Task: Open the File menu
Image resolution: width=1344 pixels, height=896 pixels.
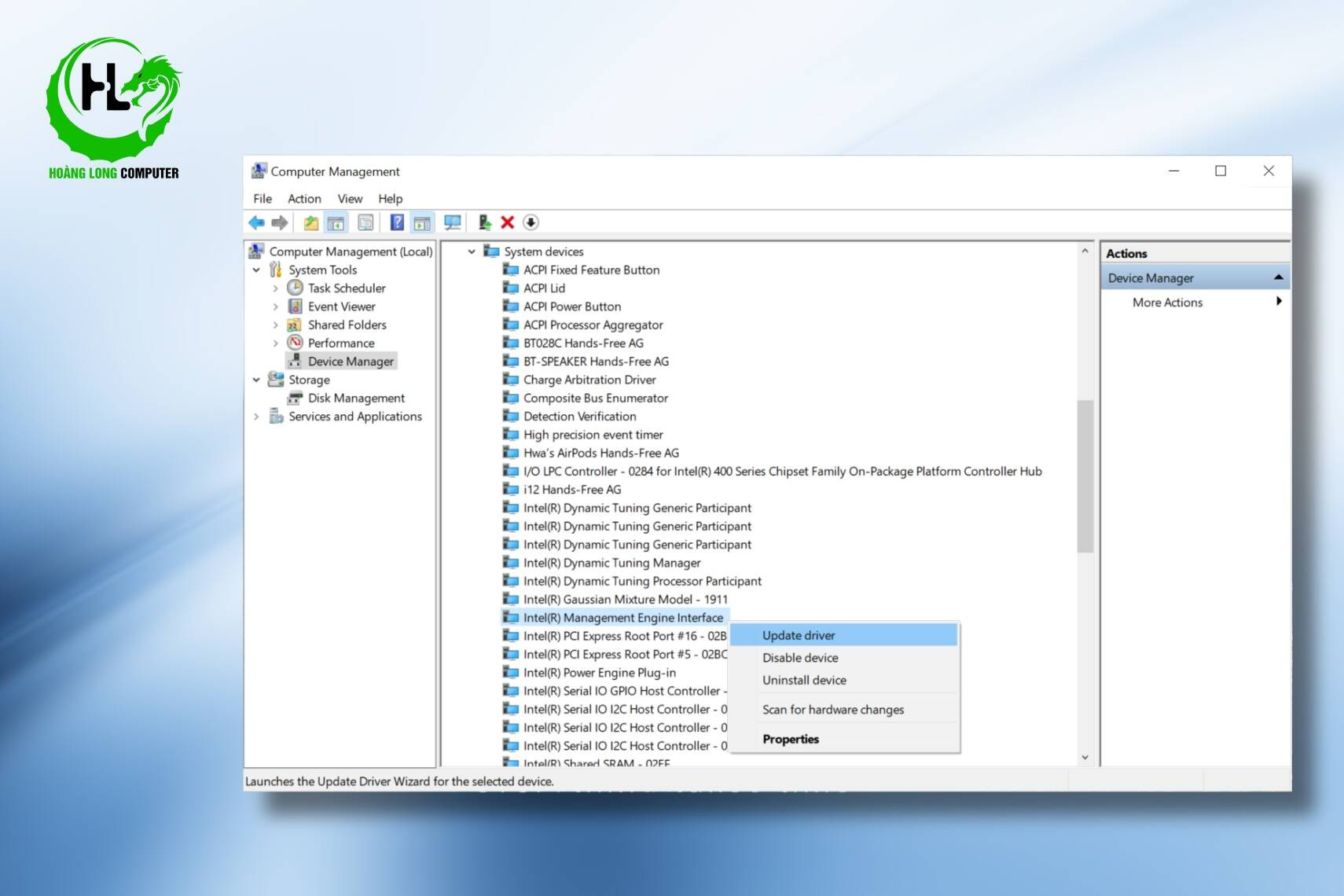Action: point(263,199)
